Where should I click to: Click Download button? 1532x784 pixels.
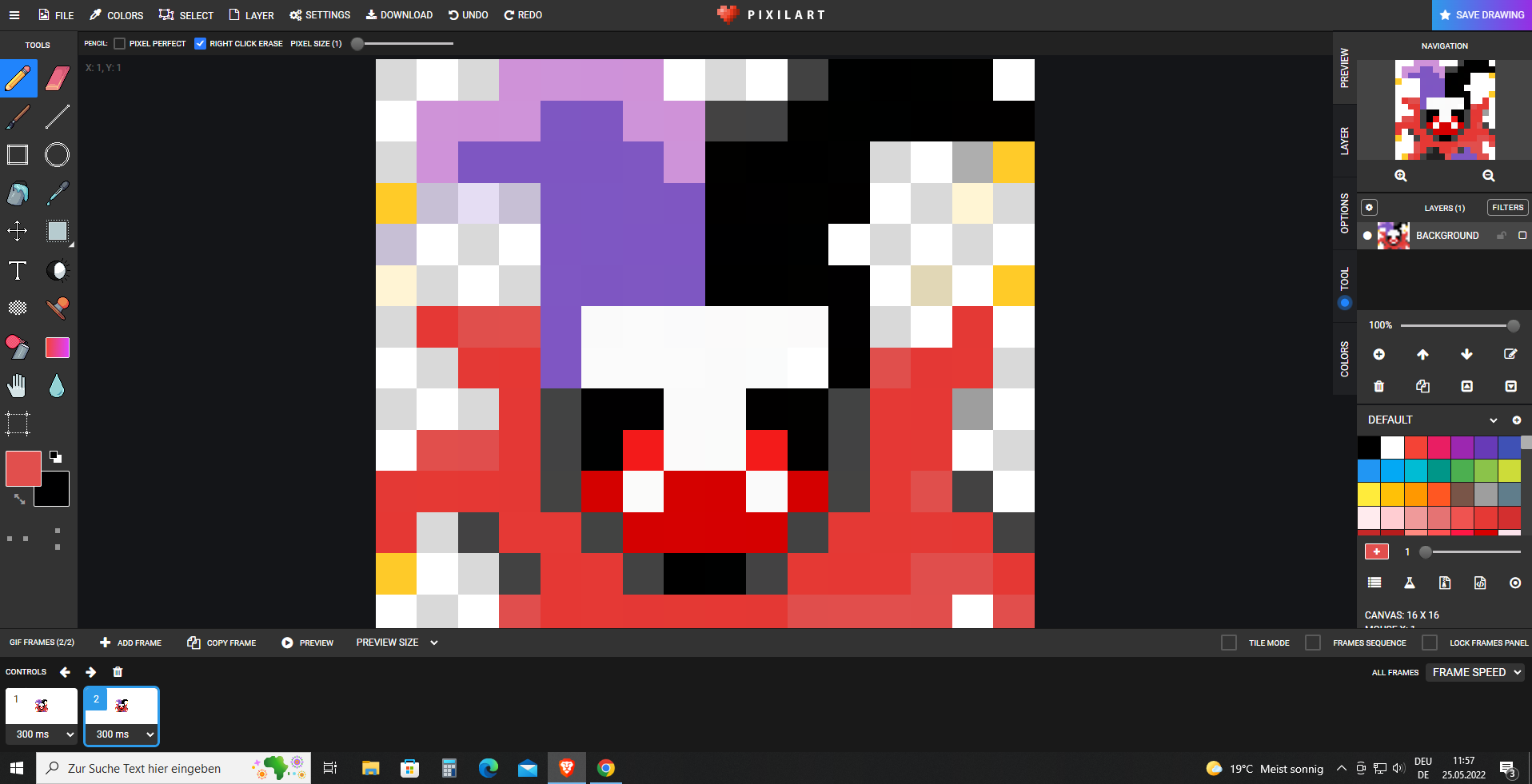[399, 15]
